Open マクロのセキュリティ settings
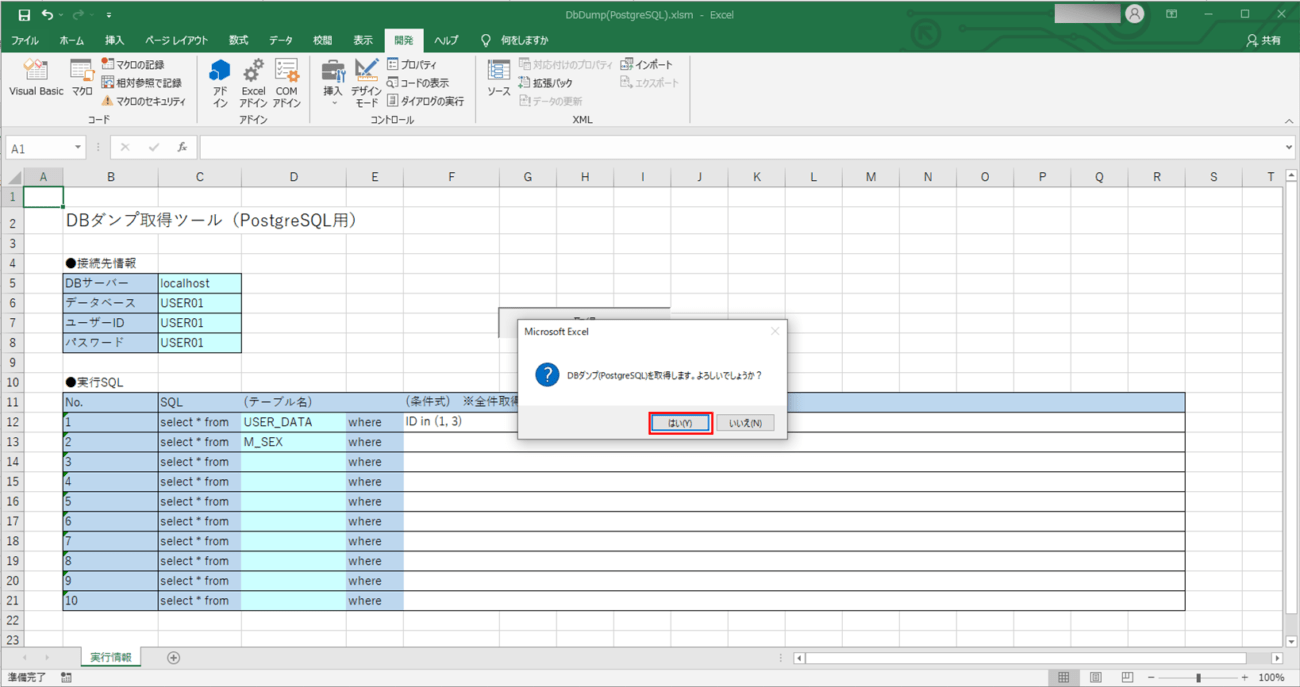The image size is (1300, 687). [x=143, y=101]
